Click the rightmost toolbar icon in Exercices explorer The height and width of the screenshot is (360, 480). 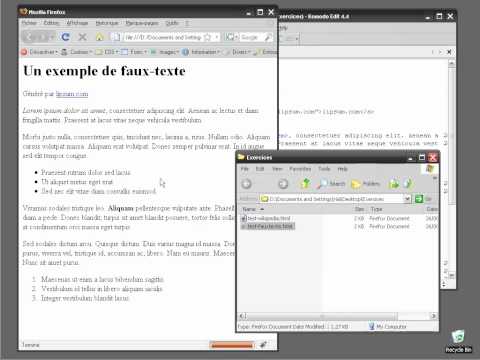point(407,183)
